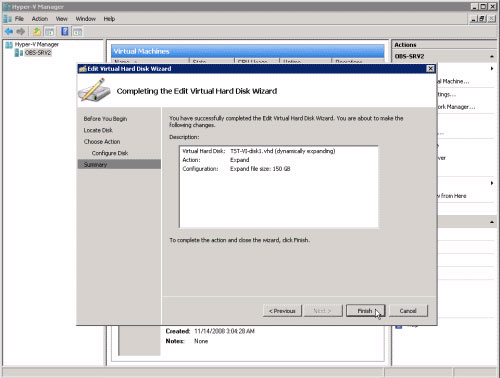Click the Virtual Machines header
This screenshot has width=500, height=378.
point(248,51)
